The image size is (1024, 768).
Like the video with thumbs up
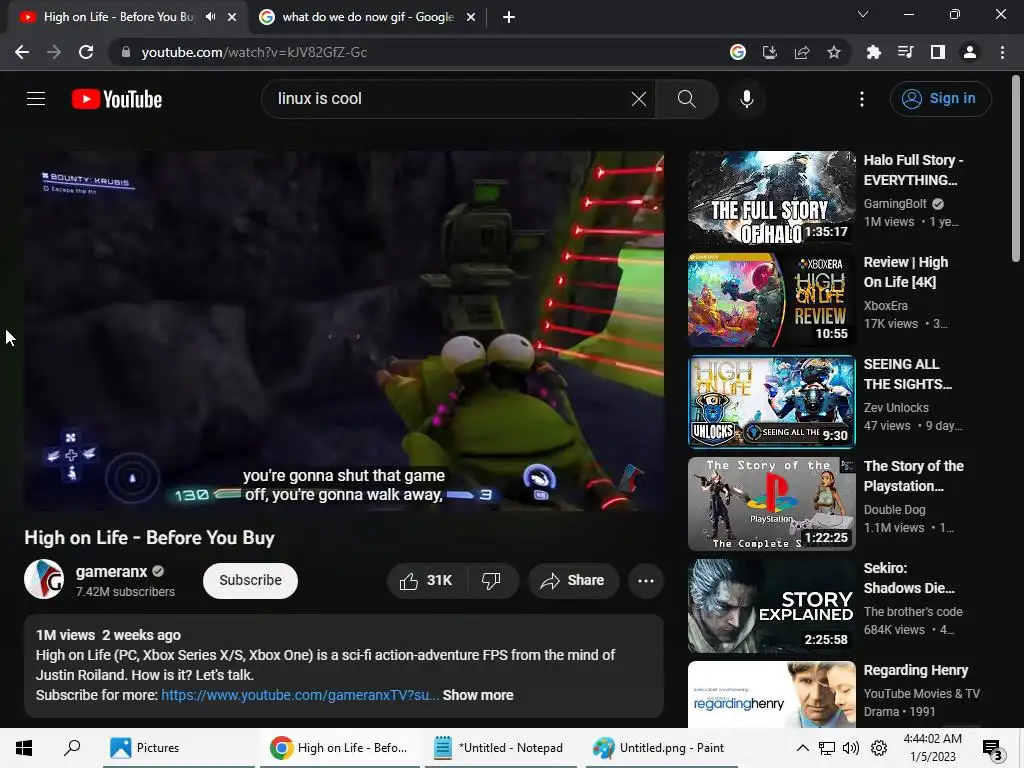[427, 581]
